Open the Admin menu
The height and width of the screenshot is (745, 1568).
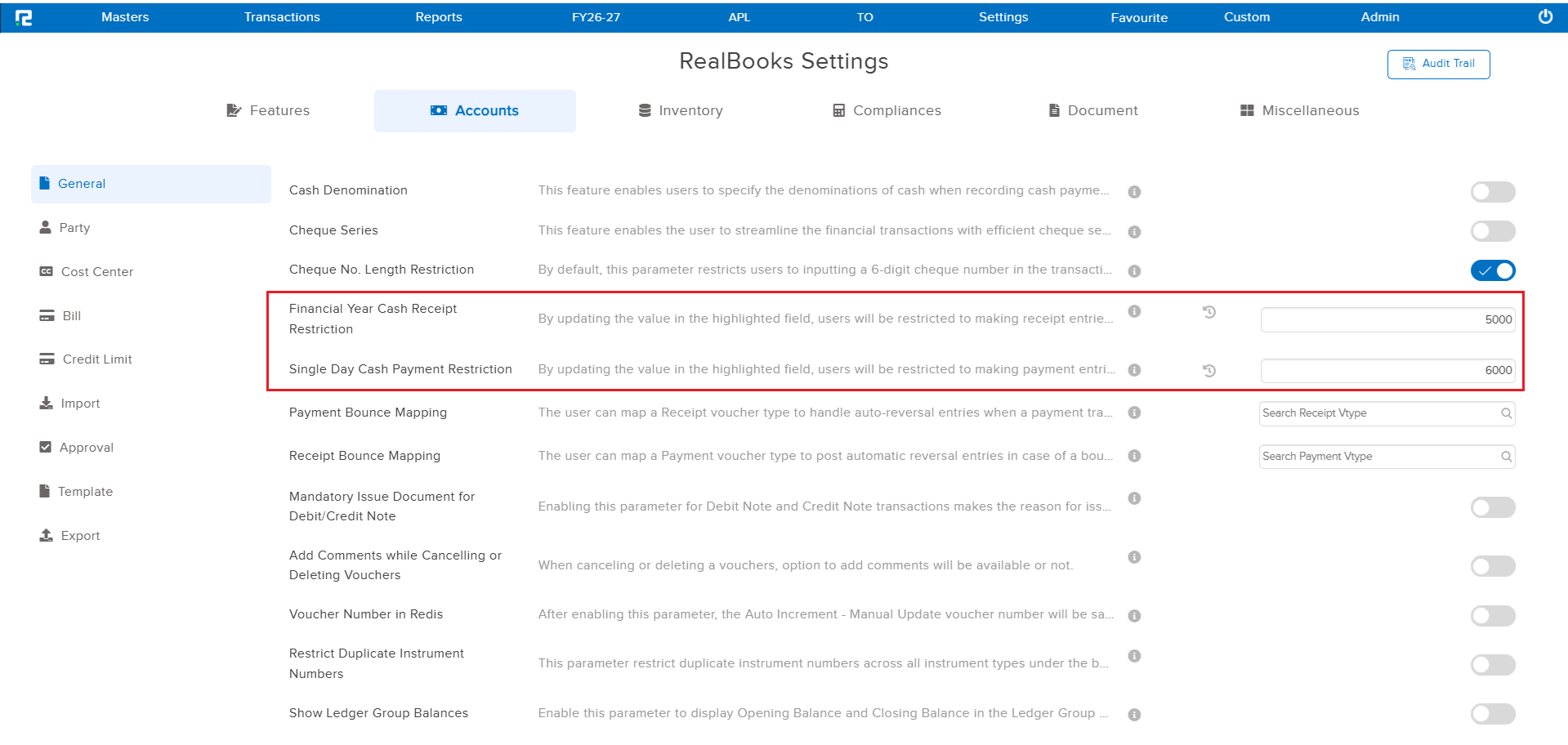pos(1380,17)
